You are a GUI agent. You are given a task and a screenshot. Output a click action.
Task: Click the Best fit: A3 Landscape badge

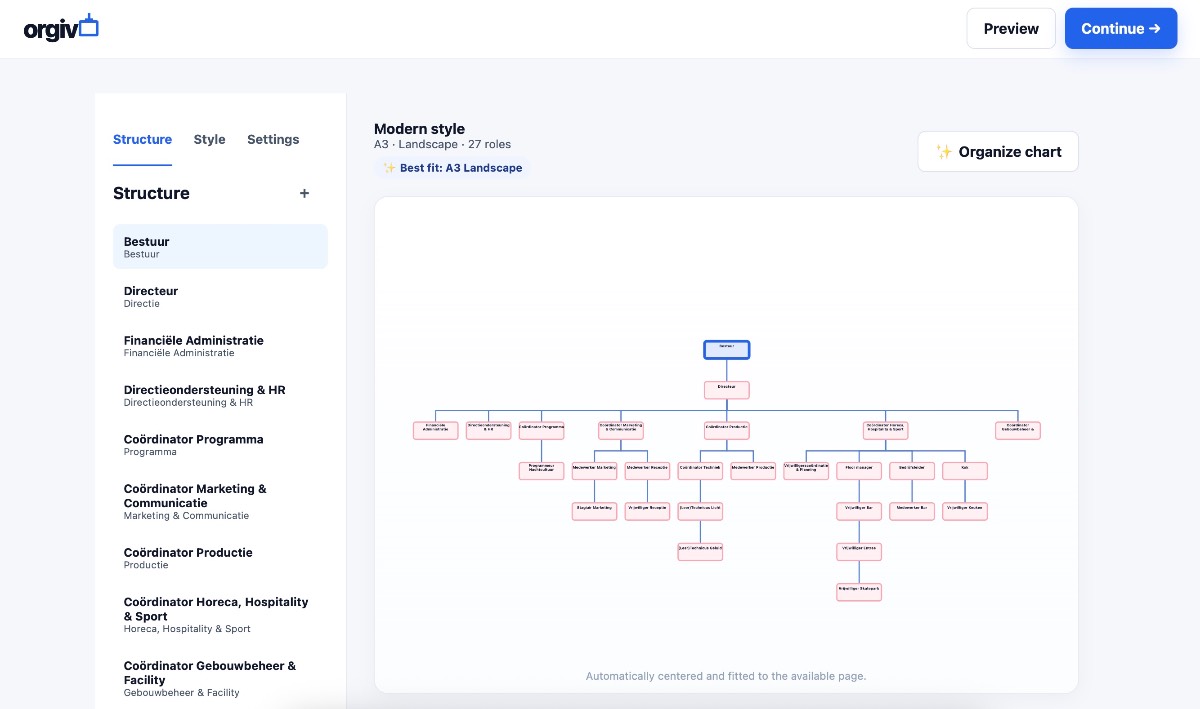pyautogui.click(x=452, y=168)
